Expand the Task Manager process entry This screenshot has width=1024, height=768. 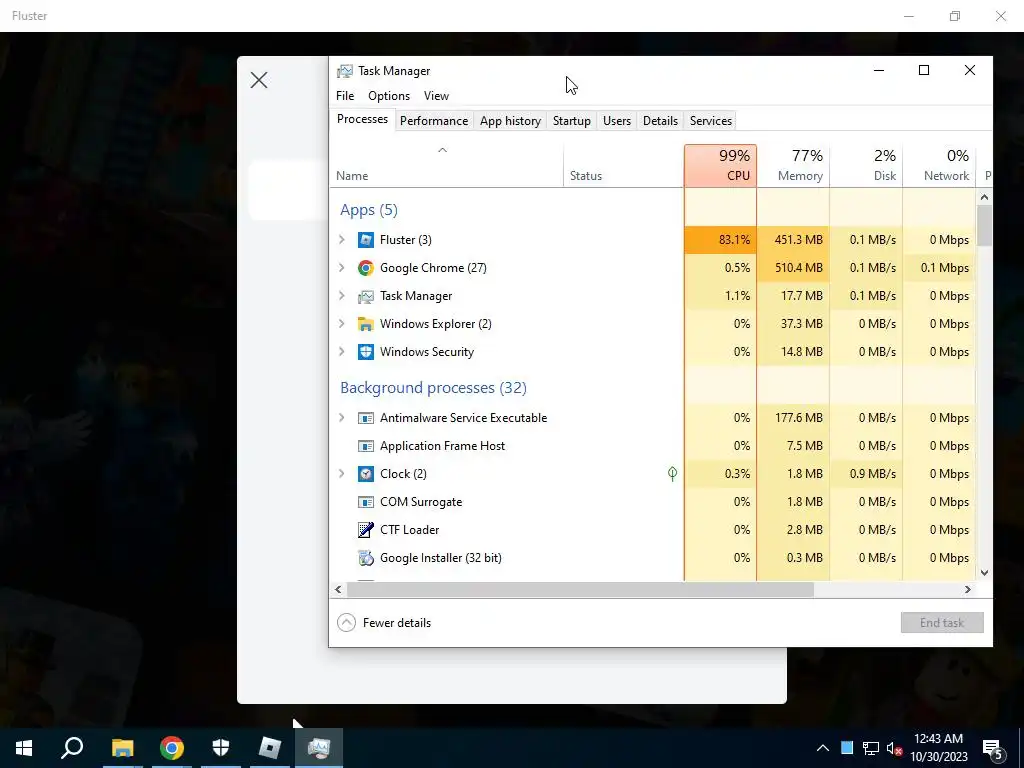pos(342,296)
